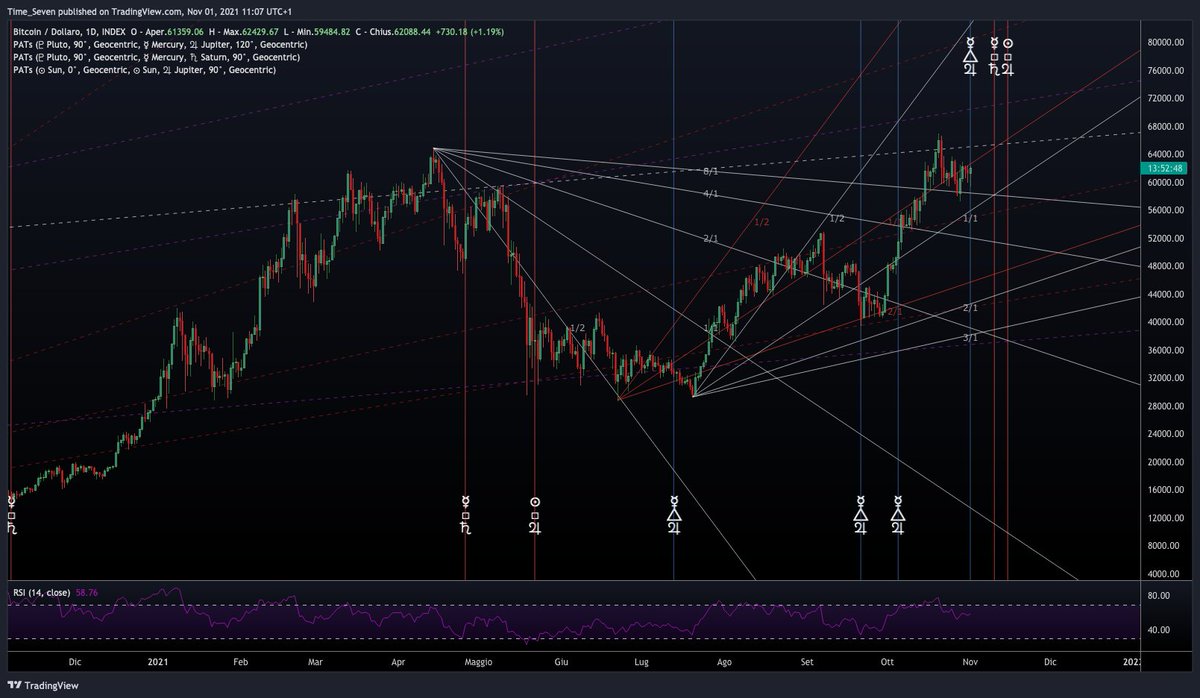This screenshot has height=698, width=1200.
Task: Click the Ott label on time axis
Action: 886,662
